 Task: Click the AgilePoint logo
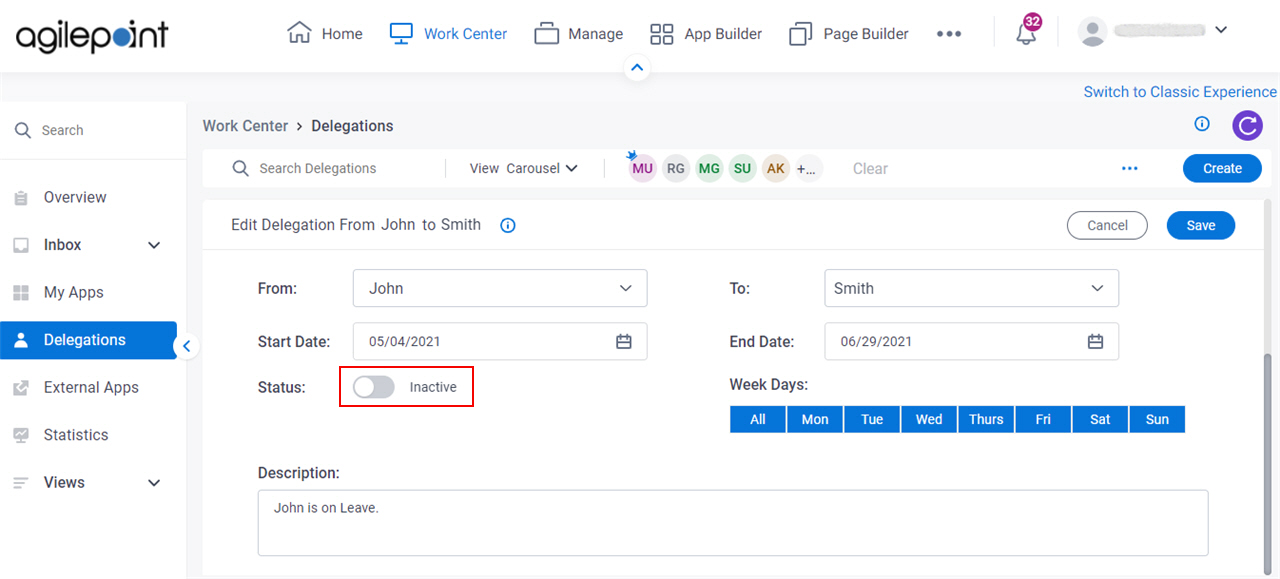point(92,35)
